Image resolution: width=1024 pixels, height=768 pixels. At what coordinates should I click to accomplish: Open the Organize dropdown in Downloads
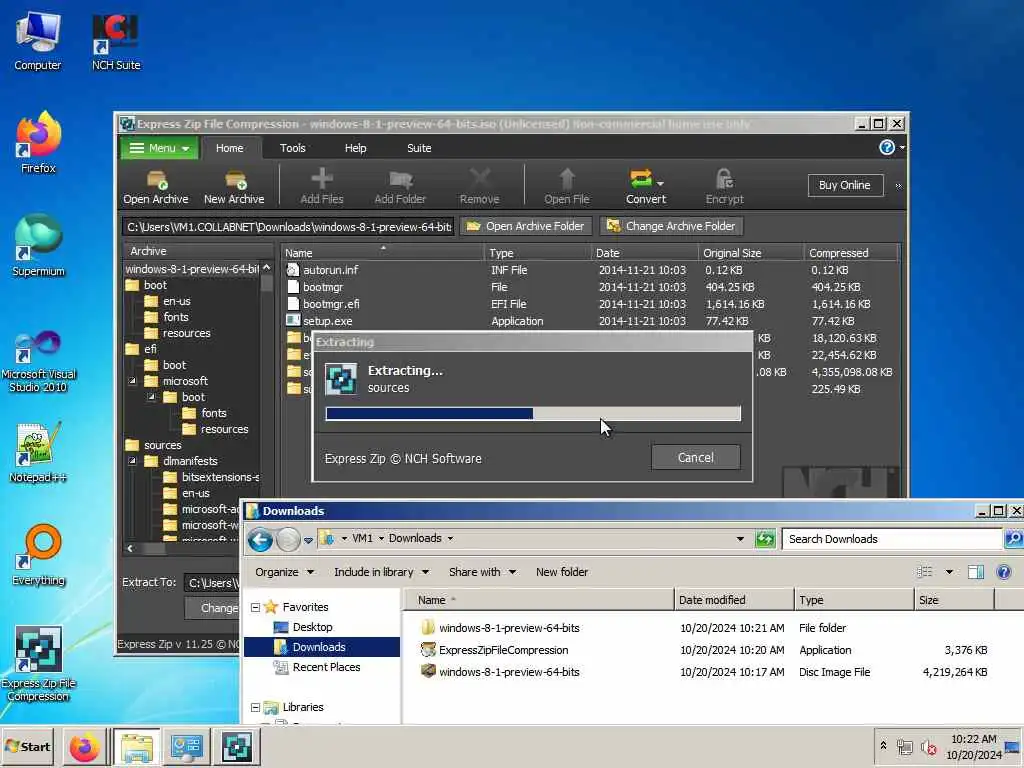tap(285, 572)
